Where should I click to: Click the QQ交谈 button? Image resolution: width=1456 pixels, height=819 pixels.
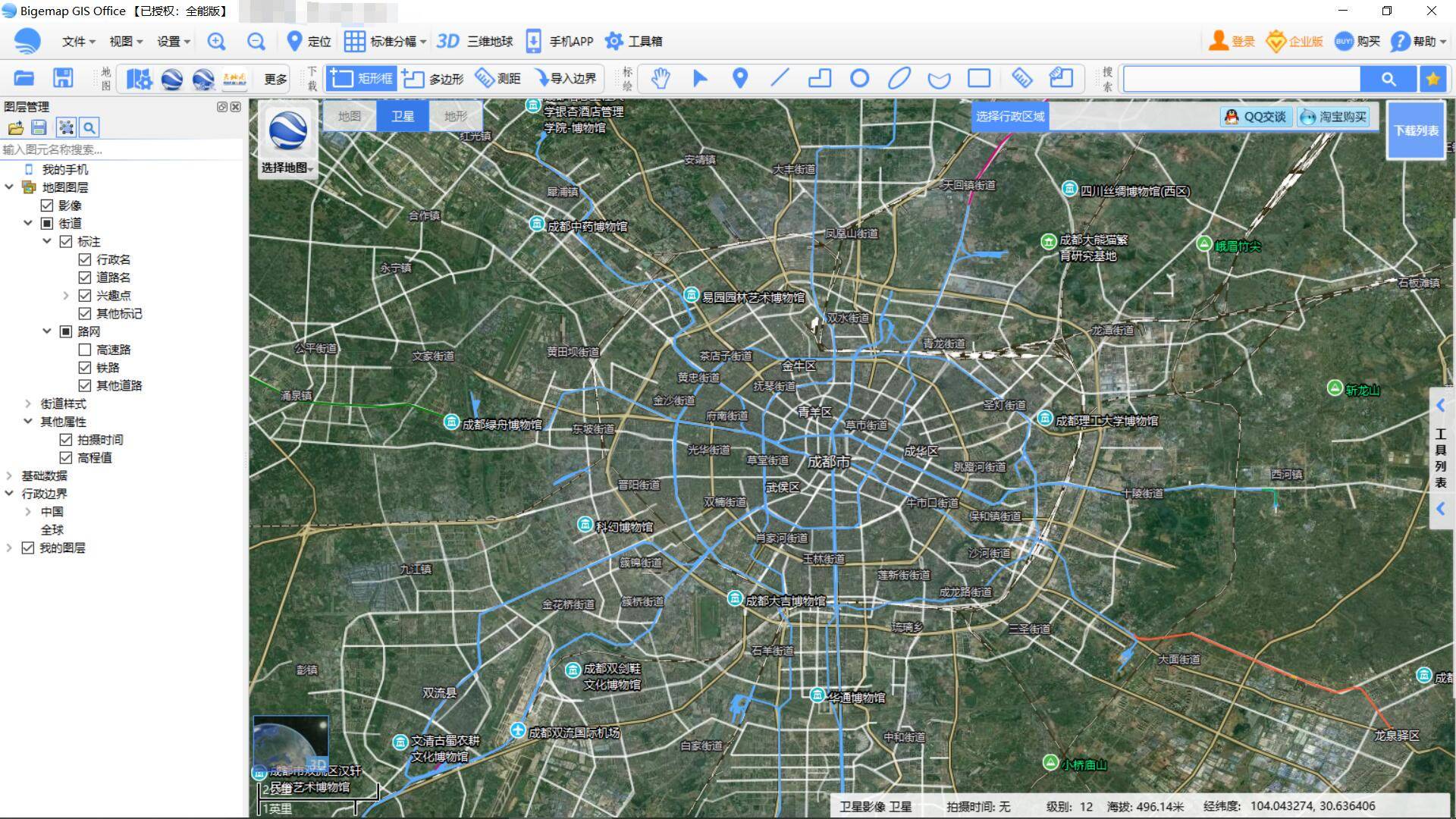1256,117
